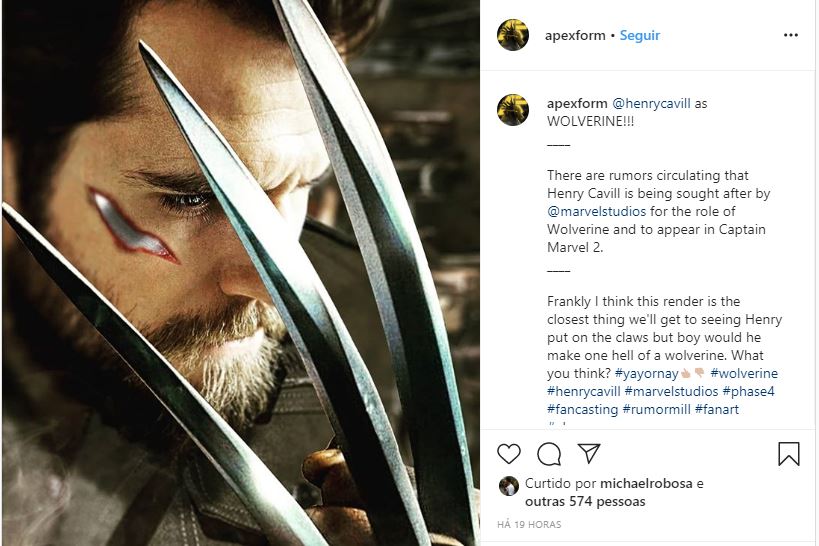Click the apexform avatar beside the caption
Image resolution: width=819 pixels, height=546 pixels.
tap(513, 110)
